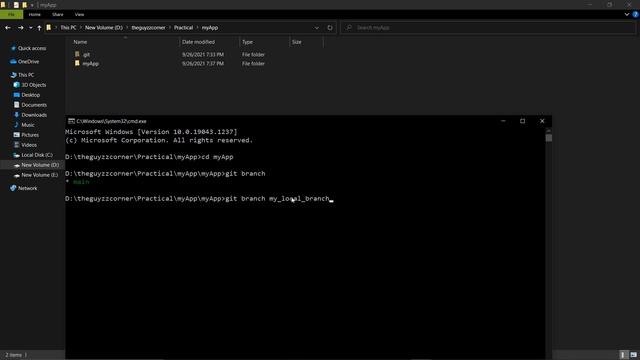Image resolution: width=640 pixels, height=360 pixels.
Task: Maximize the cmd.exe window
Action: (522, 121)
